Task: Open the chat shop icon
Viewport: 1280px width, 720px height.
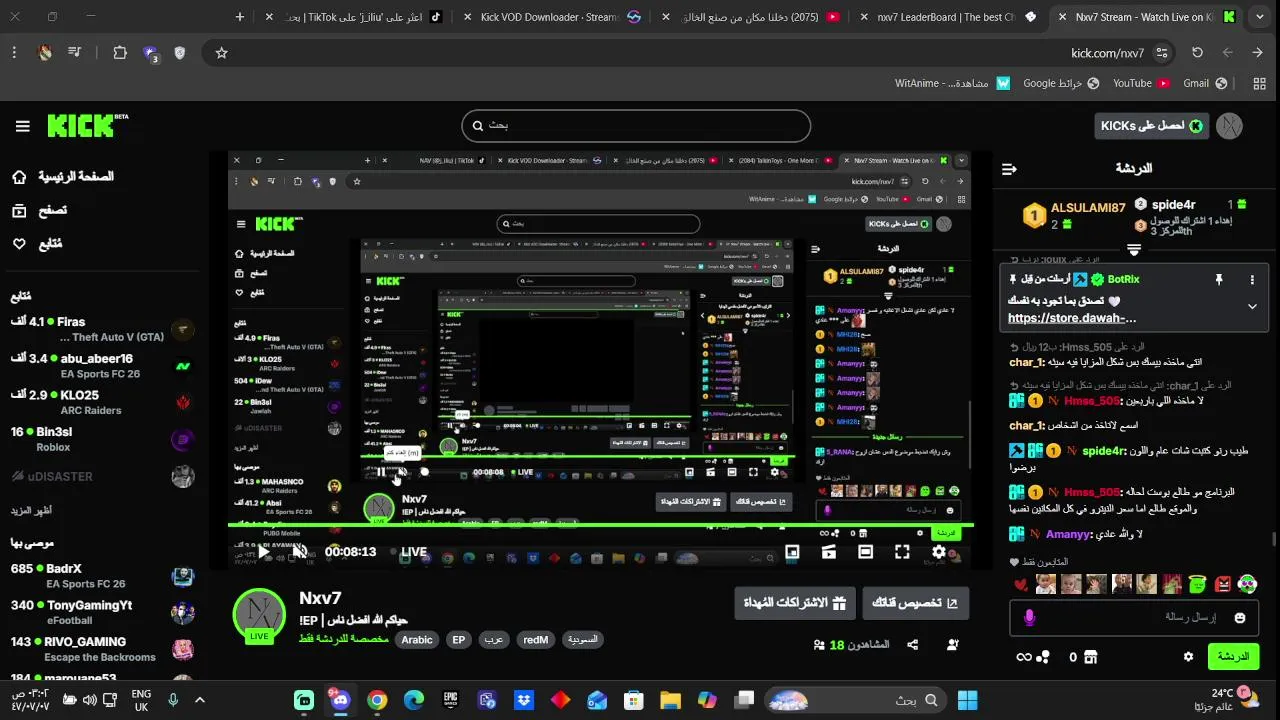Action: (x=1090, y=657)
